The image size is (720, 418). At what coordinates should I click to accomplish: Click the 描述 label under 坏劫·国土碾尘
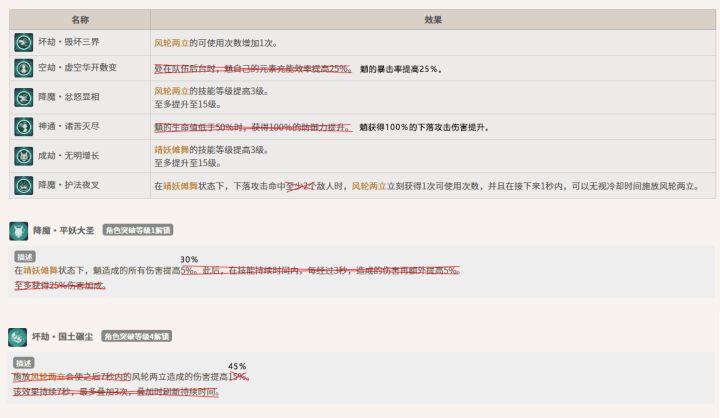(24, 363)
